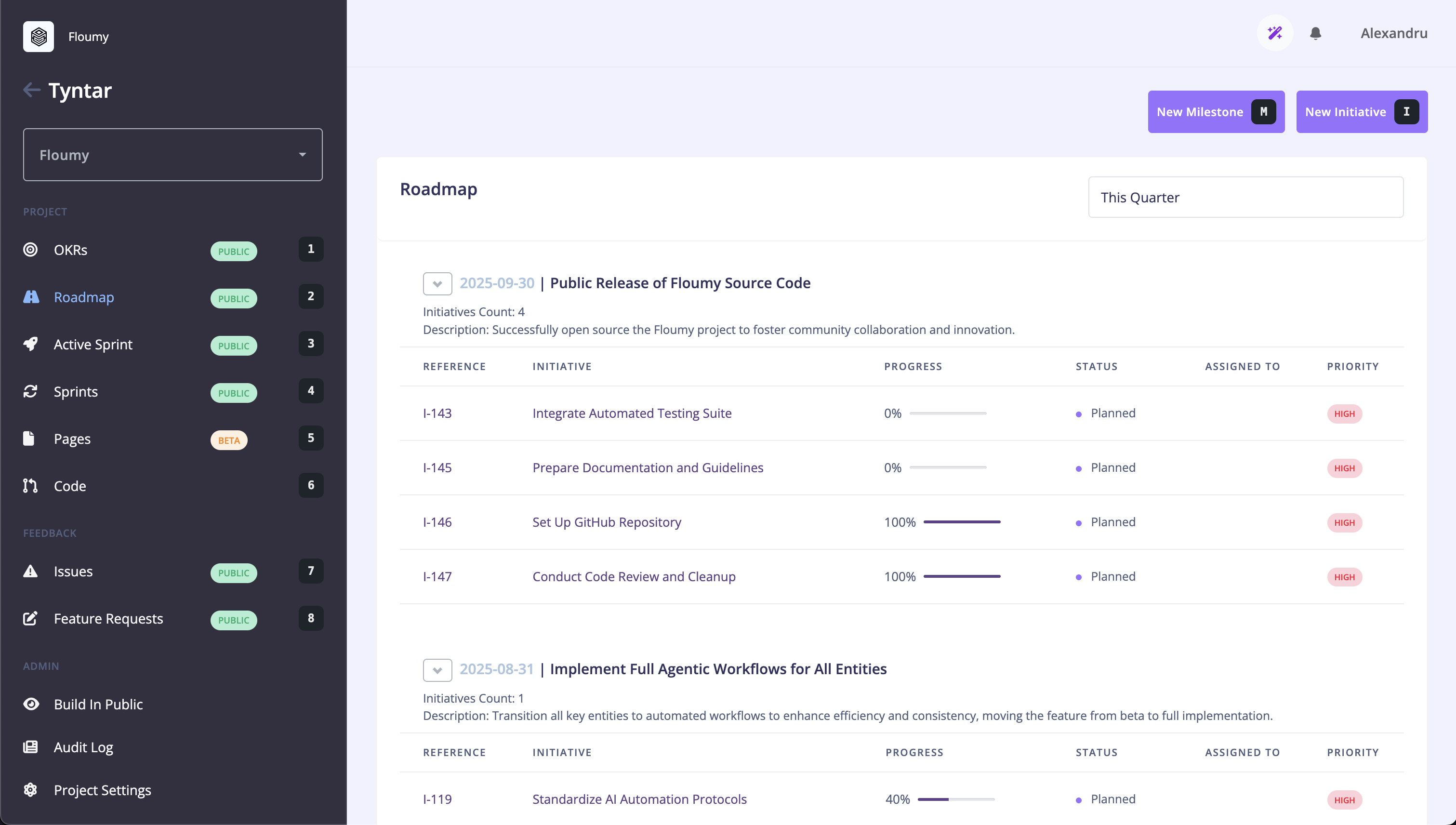1456x825 pixels.
Task: Collapse the Public Release of Floumy milestone
Action: point(437,283)
